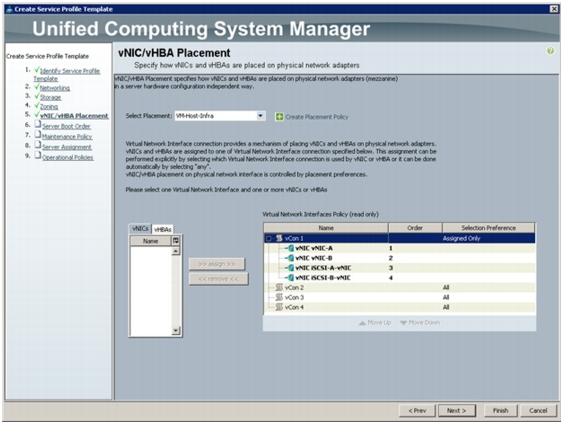Switch to the vNICs tab
Image resolution: width=570 pixels, height=426 pixels.
click(140, 229)
